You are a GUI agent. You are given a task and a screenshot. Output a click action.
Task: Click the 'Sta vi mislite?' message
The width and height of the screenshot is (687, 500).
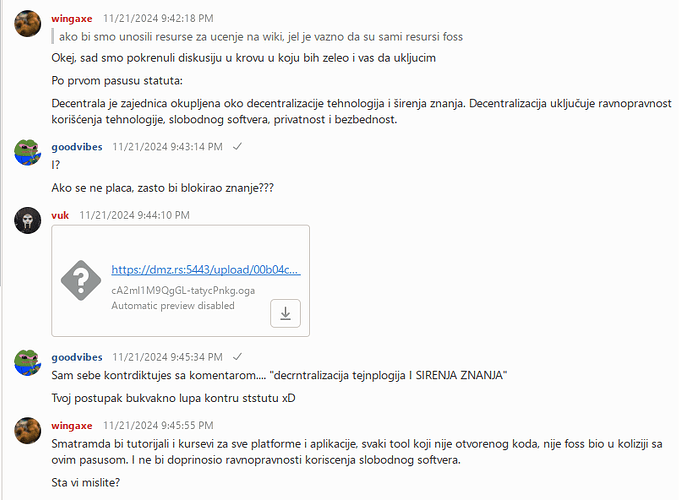tap(85, 482)
